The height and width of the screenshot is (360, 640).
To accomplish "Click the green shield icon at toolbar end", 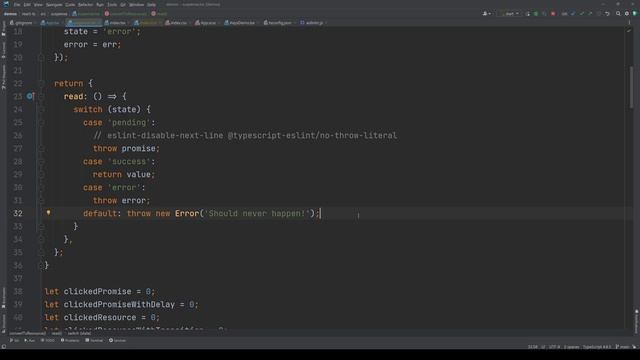I will coord(635,13).
